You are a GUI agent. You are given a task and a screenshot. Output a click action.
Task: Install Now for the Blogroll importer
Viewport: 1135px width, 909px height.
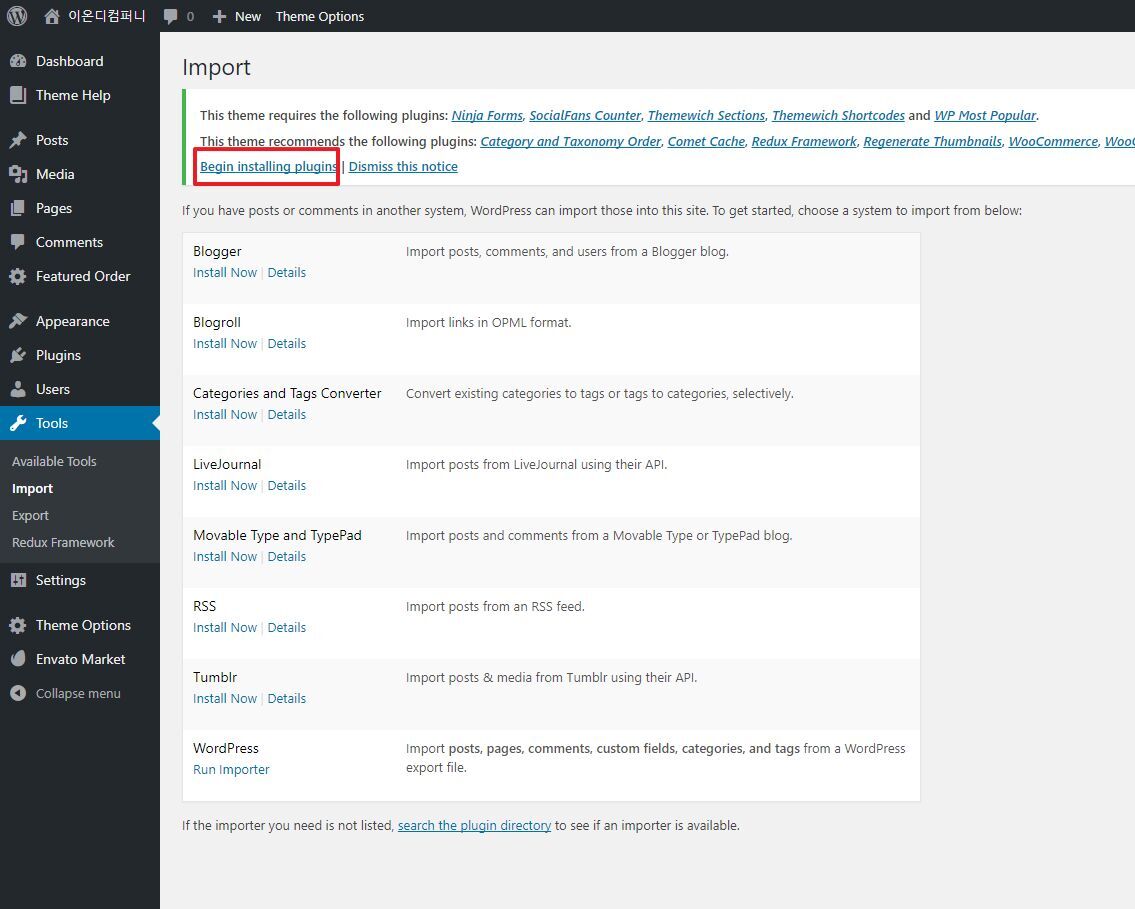(225, 344)
